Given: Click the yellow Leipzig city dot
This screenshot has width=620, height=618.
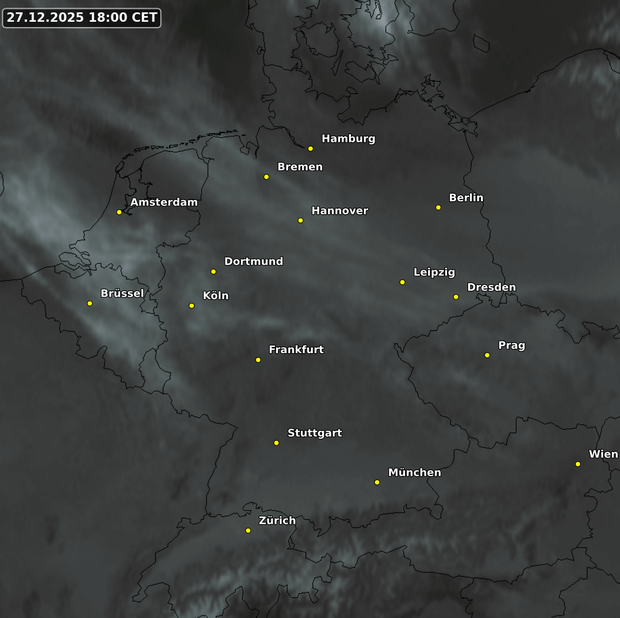Looking at the screenshot, I should click(x=402, y=282).
